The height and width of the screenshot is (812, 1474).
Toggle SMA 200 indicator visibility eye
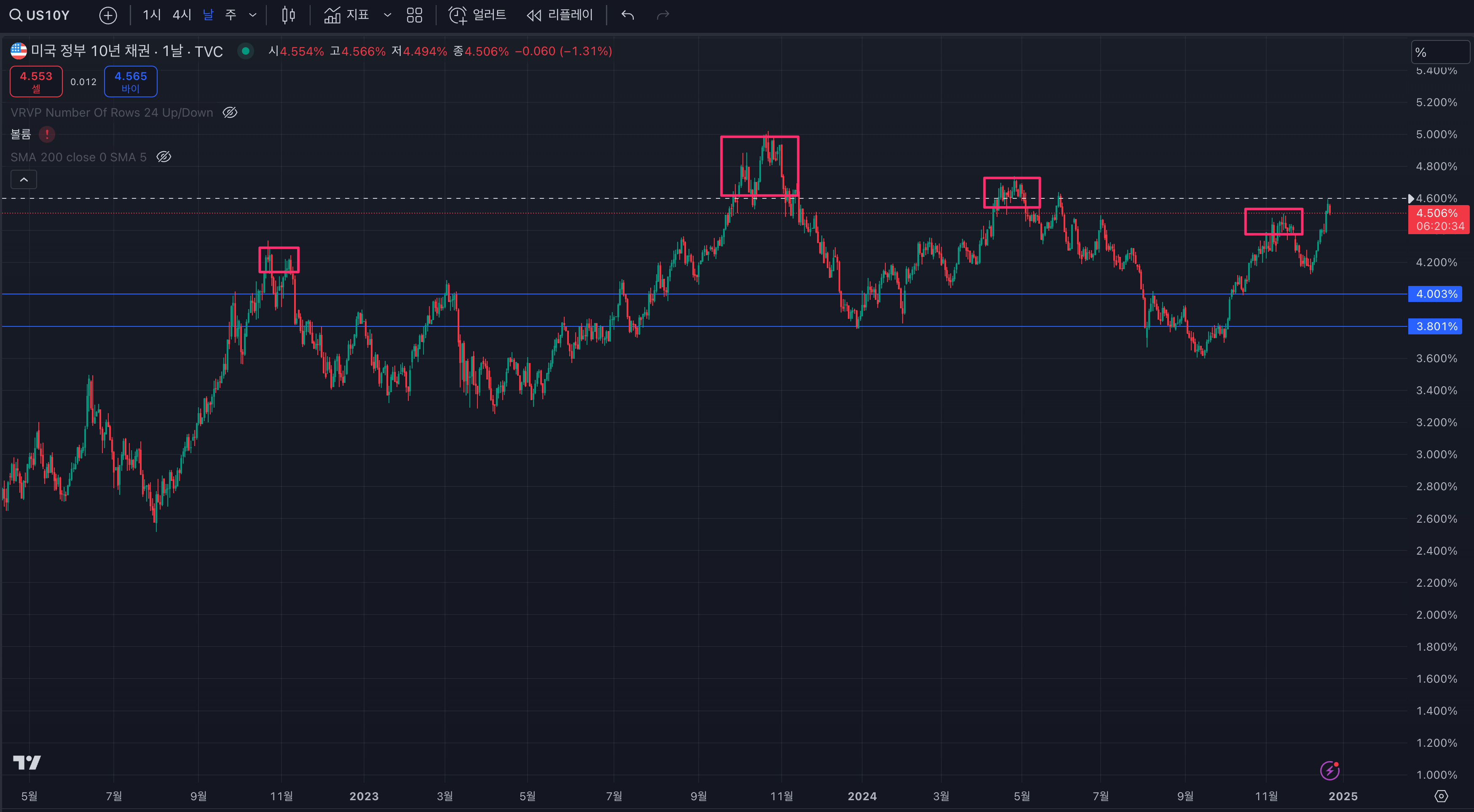(163, 157)
